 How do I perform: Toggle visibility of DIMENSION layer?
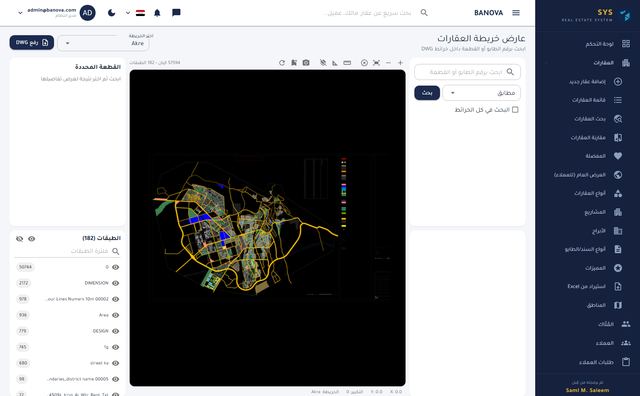tap(116, 283)
